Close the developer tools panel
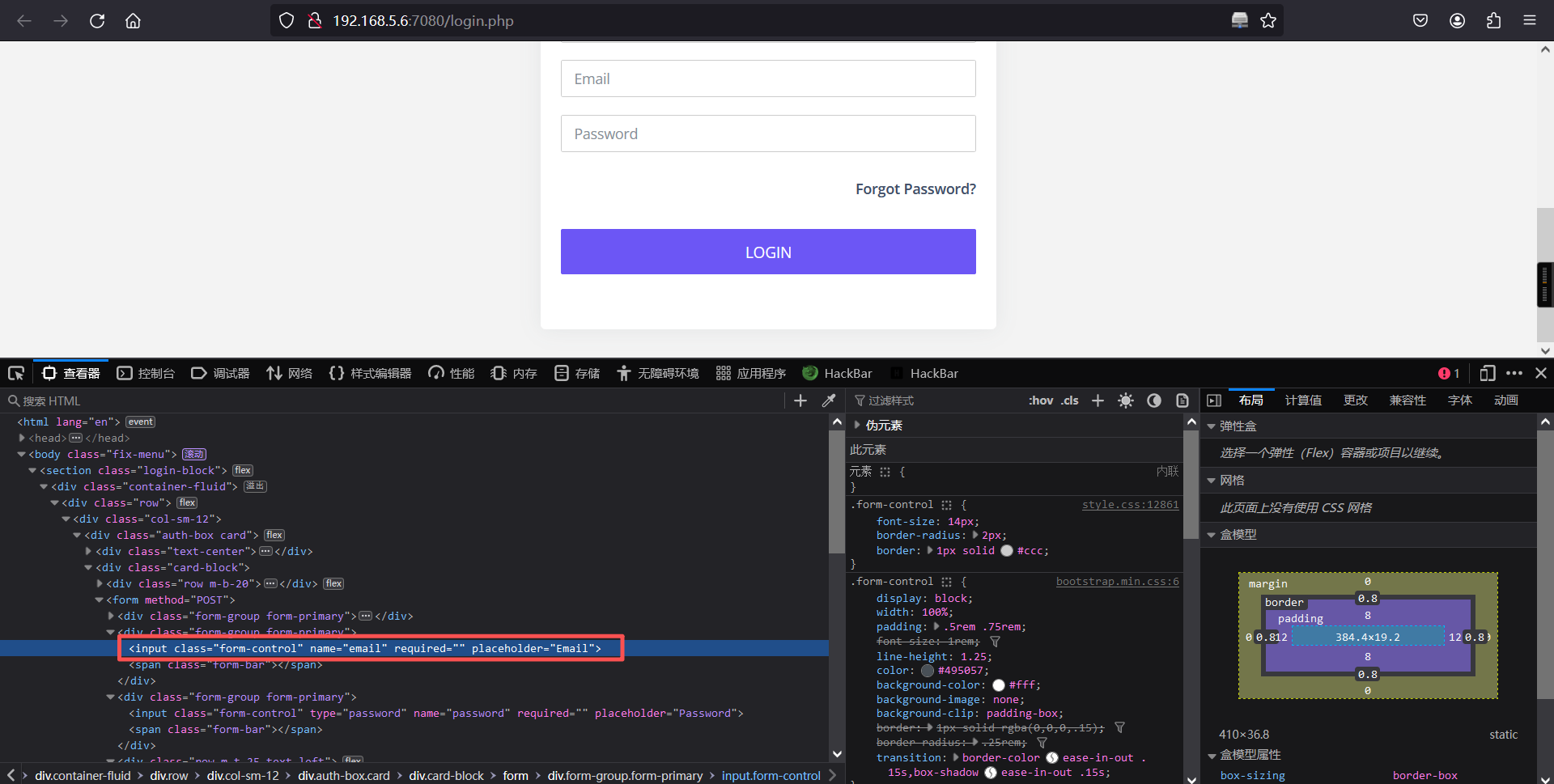The width and height of the screenshot is (1554, 784). (x=1541, y=373)
